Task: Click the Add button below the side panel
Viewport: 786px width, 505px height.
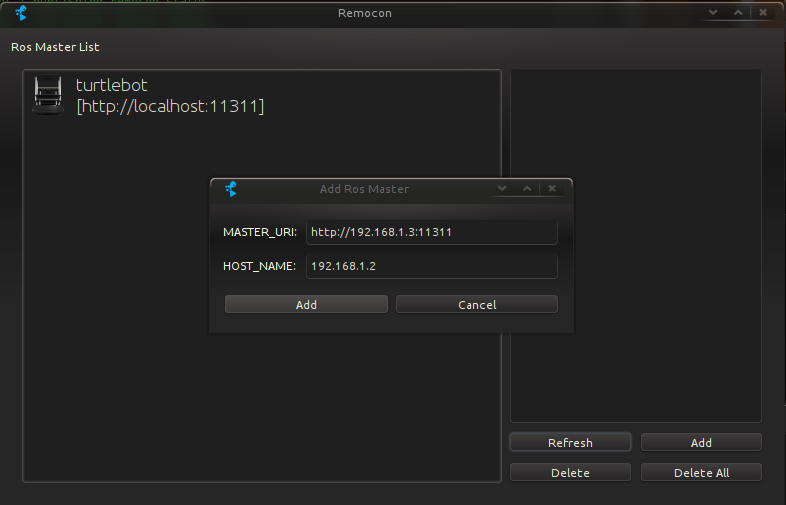Action: (x=701, y=442)
